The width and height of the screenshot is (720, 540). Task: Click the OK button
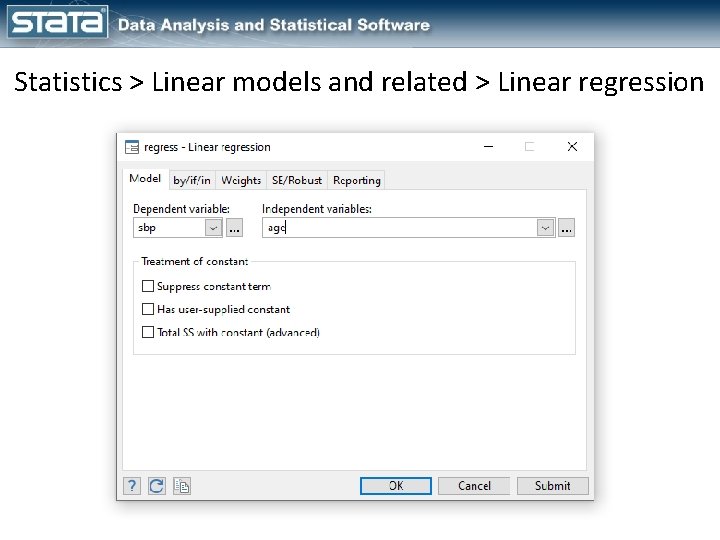click(396, 486)
